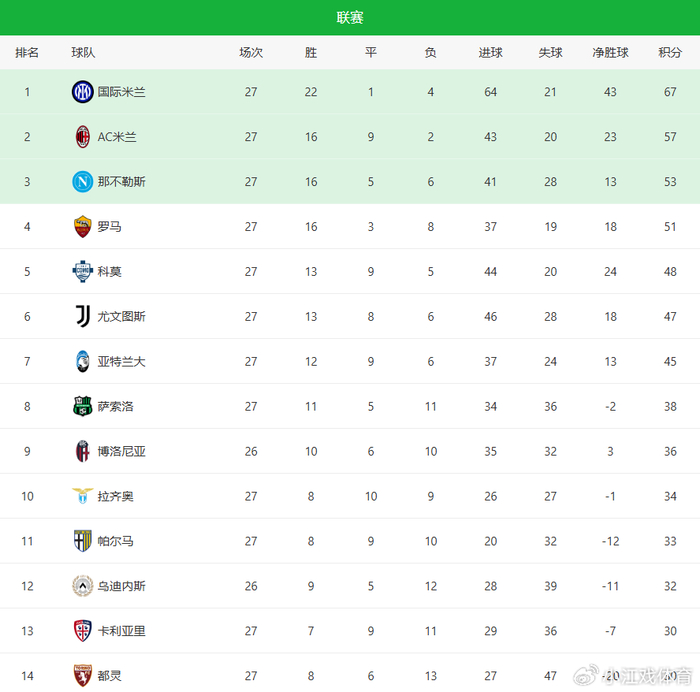Click the Napoli team badge

click(x=82, y=182)
